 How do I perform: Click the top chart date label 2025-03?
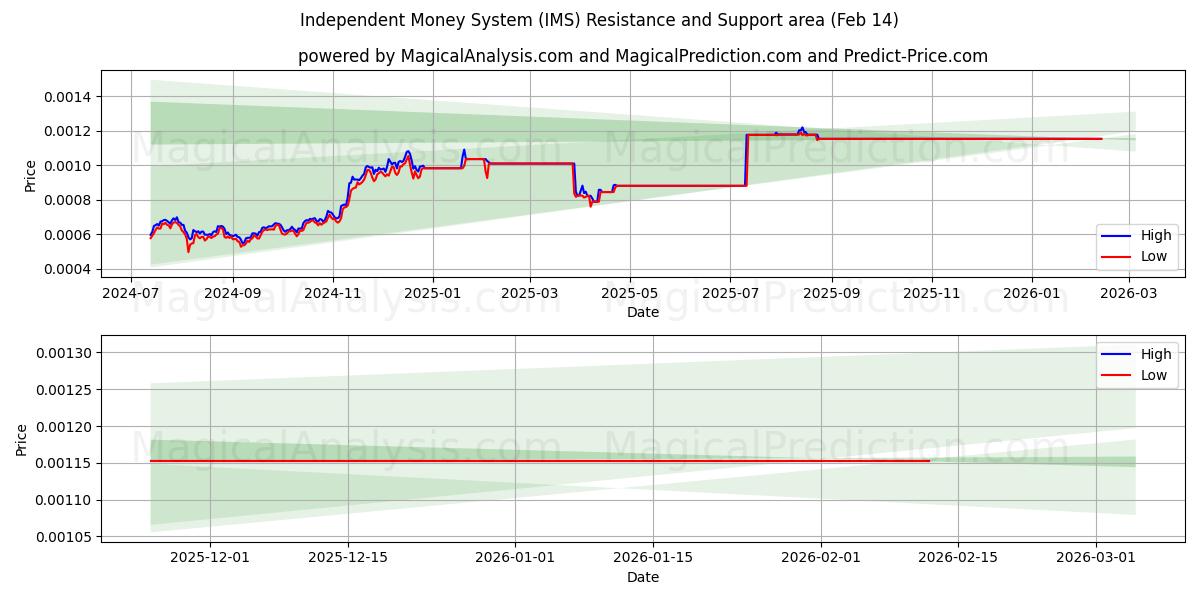pos(529,293)
